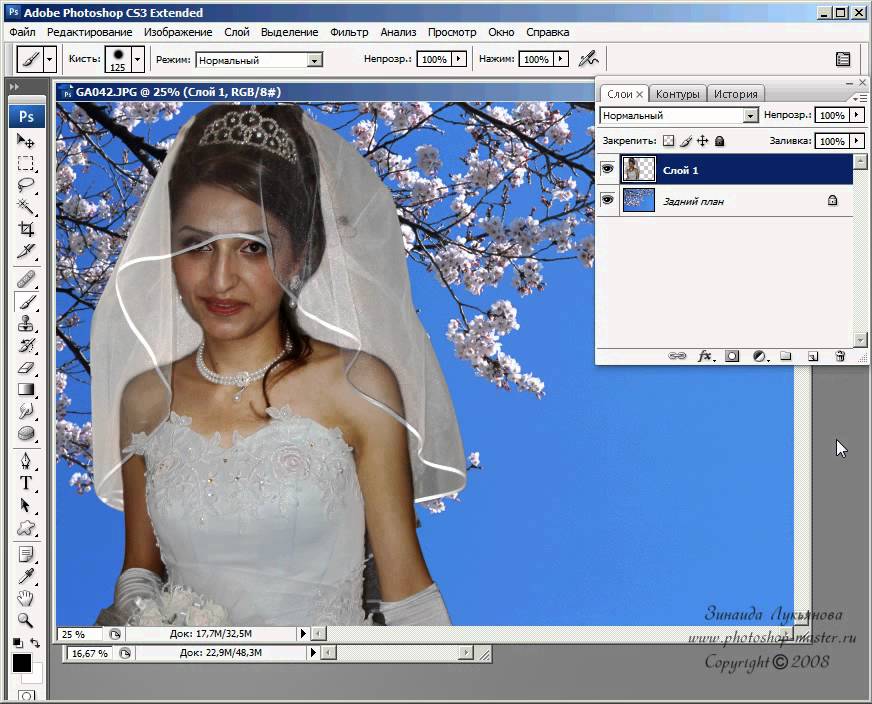872x704 pixels.
Task: Choose the Horizontal Type tool
Action: pos(26,483)
